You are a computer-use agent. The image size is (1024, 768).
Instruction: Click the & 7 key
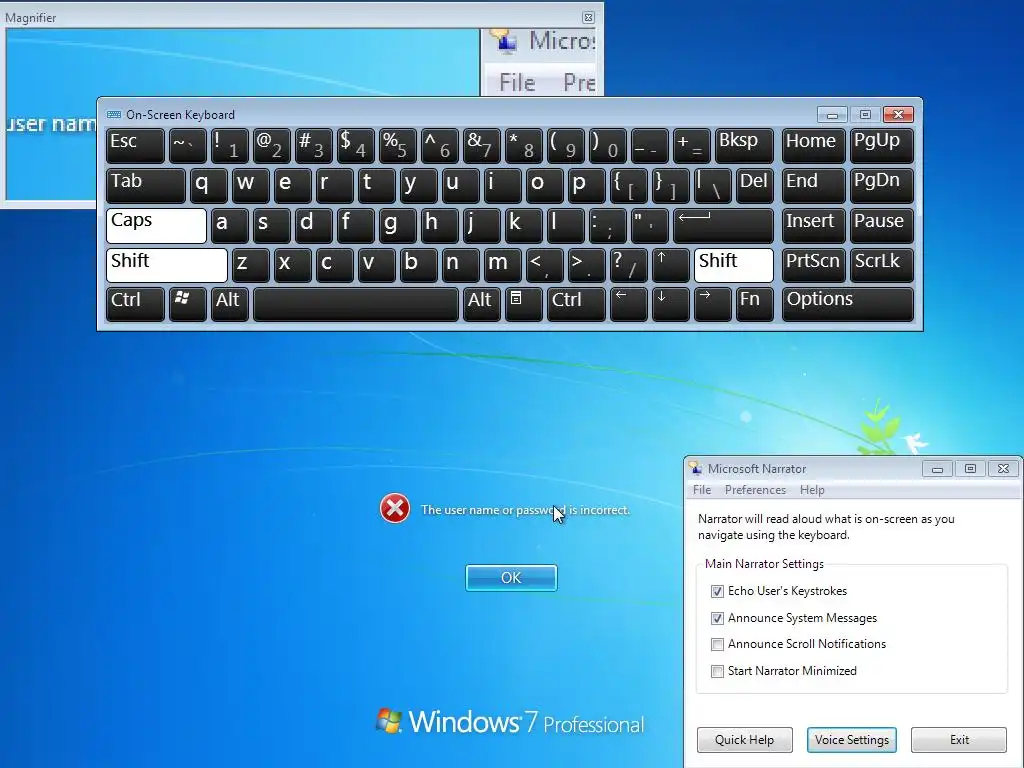481,146
